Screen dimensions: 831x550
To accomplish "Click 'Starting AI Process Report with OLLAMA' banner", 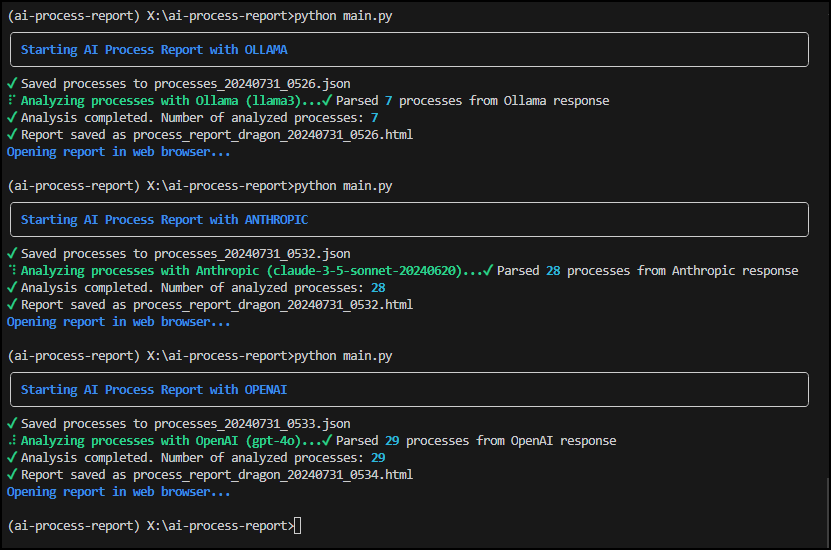I will (409, 50).
